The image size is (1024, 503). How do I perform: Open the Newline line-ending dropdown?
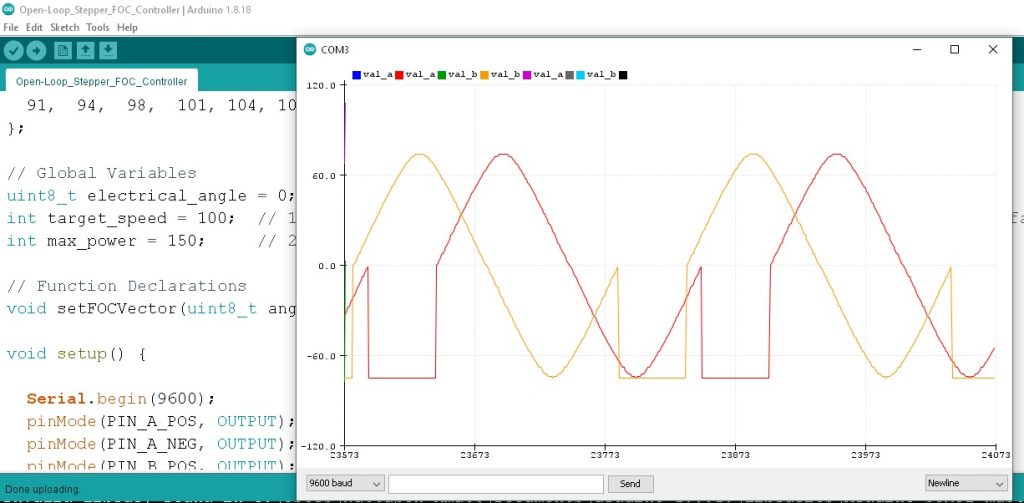pyautogui.click(x=966, y=483)
